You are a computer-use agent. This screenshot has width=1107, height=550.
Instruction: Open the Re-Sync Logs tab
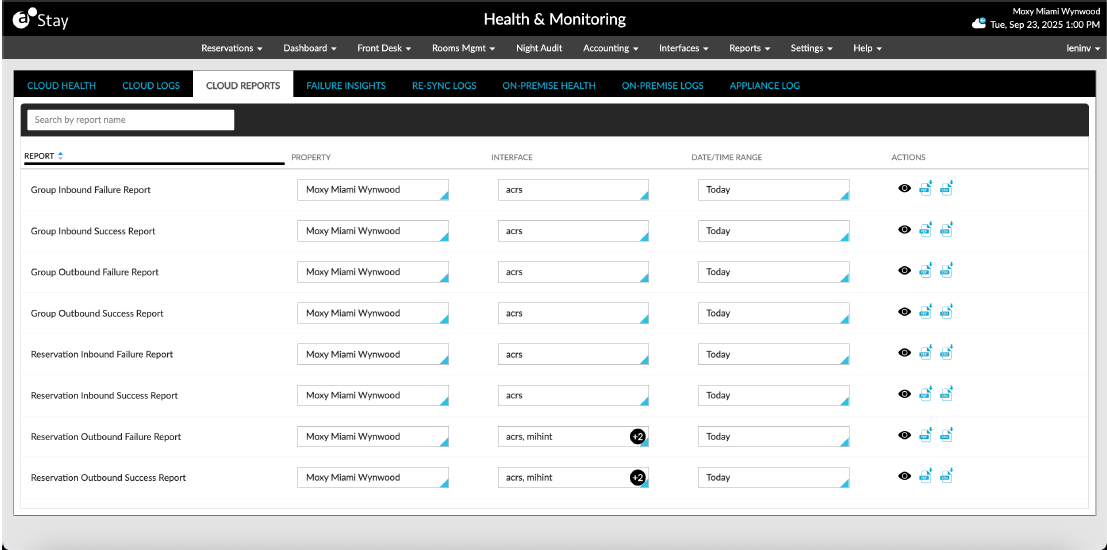[444, 86]
